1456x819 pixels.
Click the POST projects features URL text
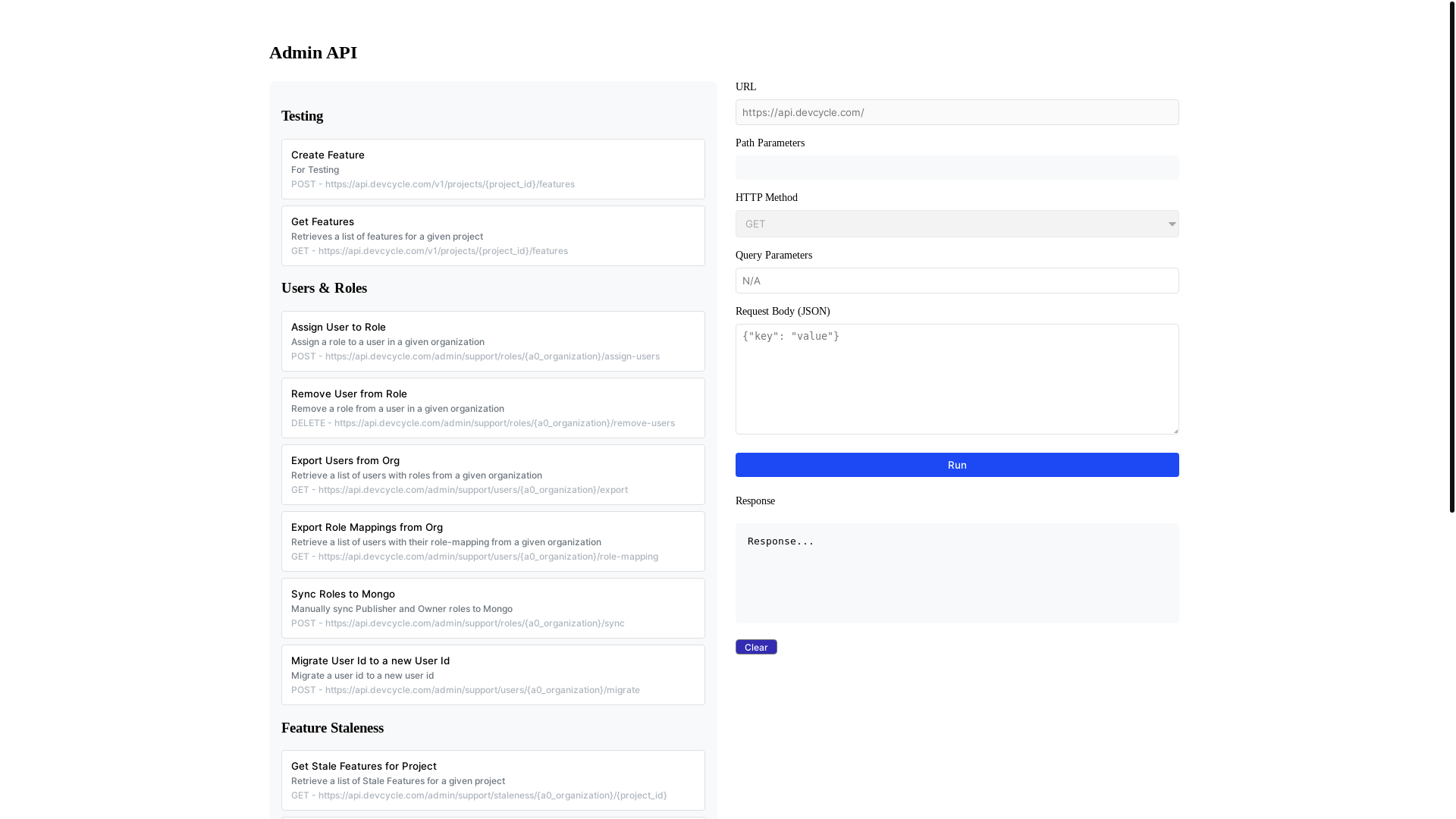coord(433,184)
